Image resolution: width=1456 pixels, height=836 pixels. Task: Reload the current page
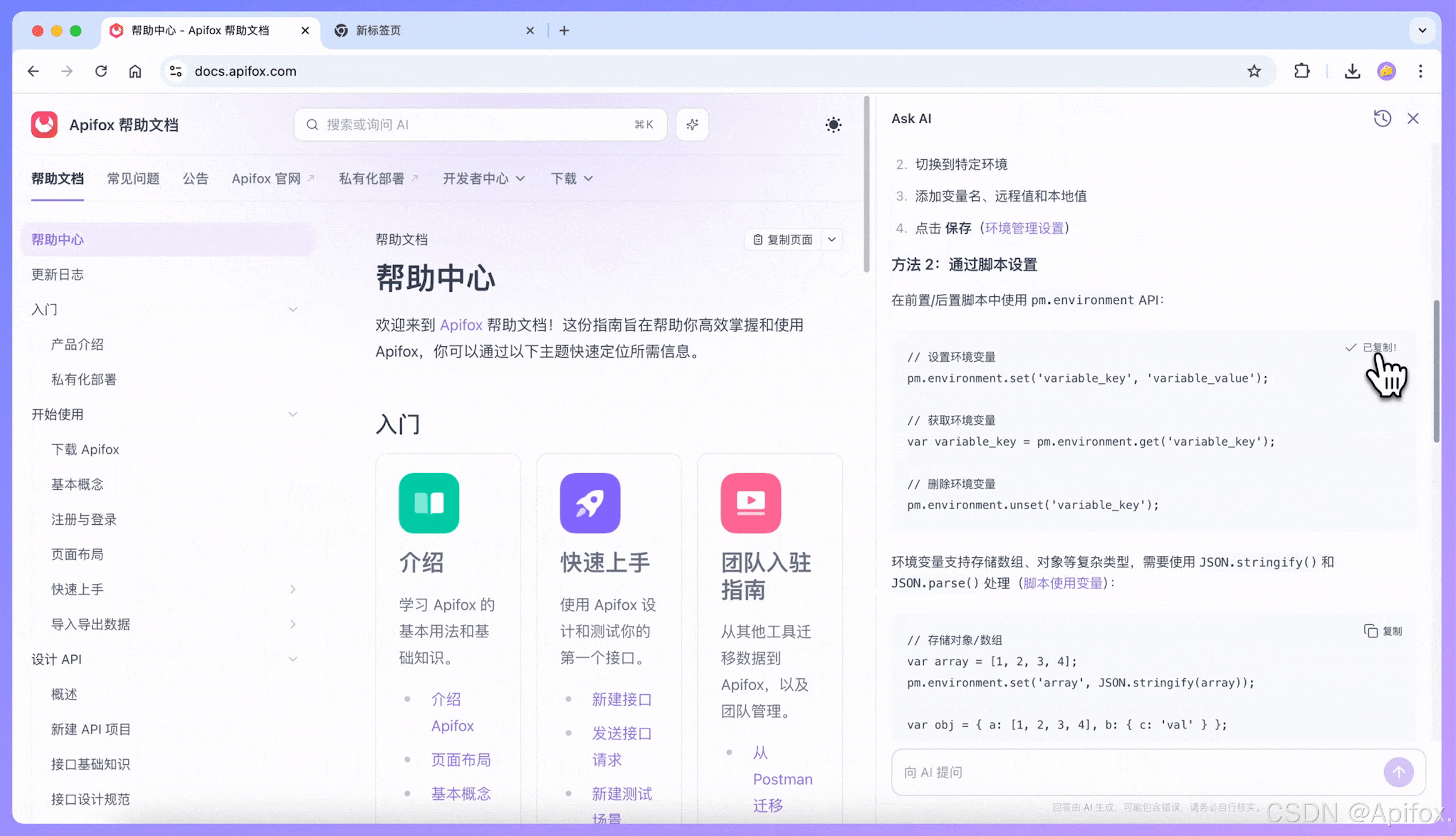pyautogui.click(x=101, y=71)
